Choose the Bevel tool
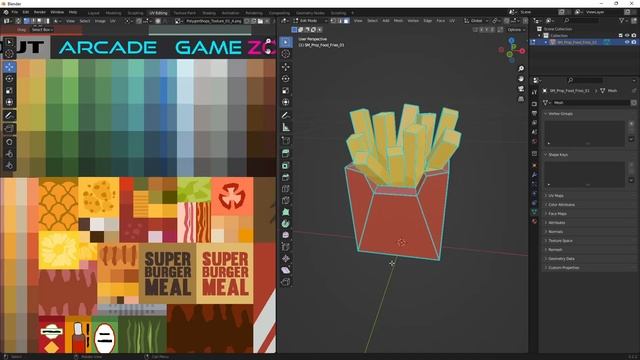The height and width of the screenshot is (360, 640). click(286, 177)
